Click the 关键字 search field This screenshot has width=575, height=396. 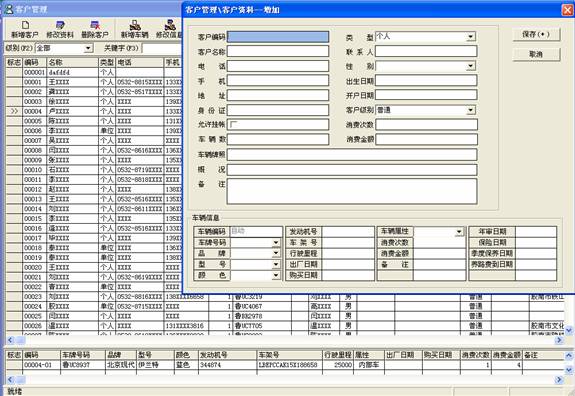point(162,48)
